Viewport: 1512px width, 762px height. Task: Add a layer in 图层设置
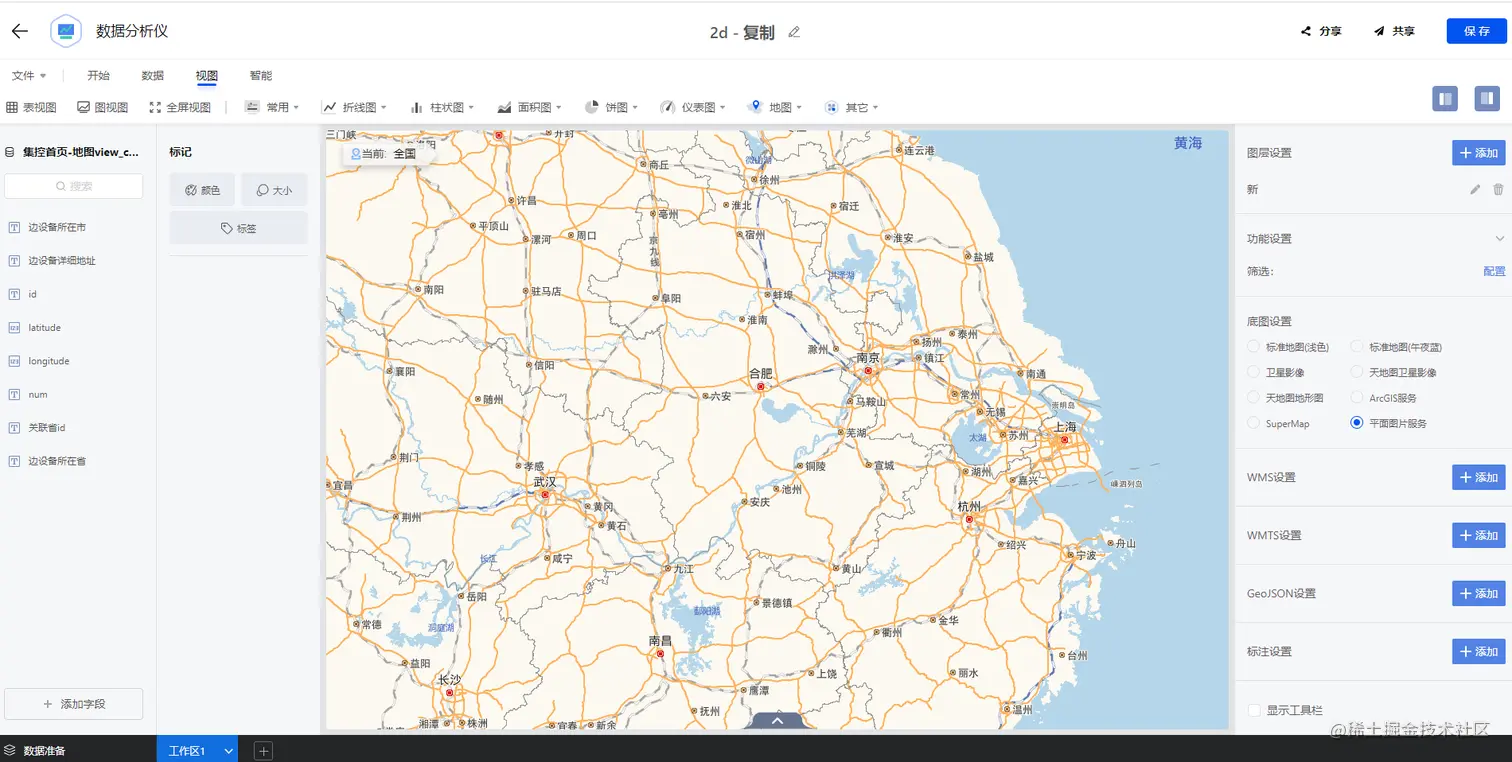[x=1478, y=153]
